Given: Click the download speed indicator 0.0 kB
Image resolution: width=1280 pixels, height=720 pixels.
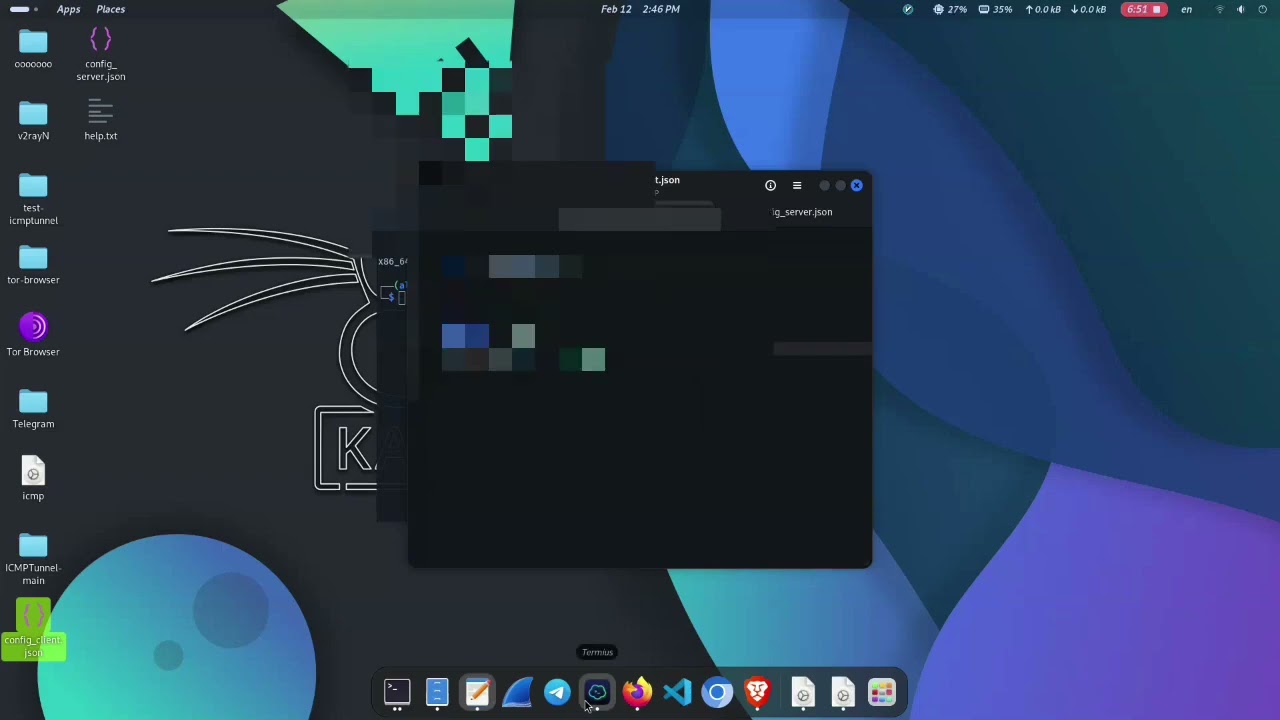Looking at the screenshot, I should 1089,9.
